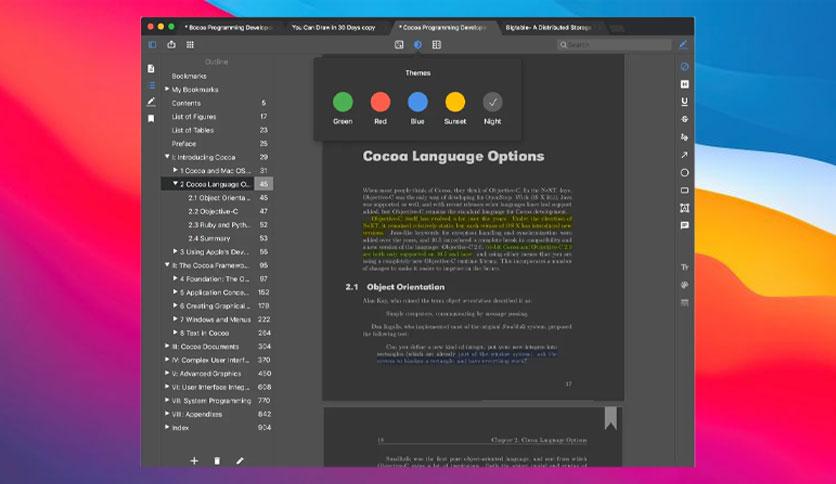Open 2.1 Object Orienta... outline entry

219,198
